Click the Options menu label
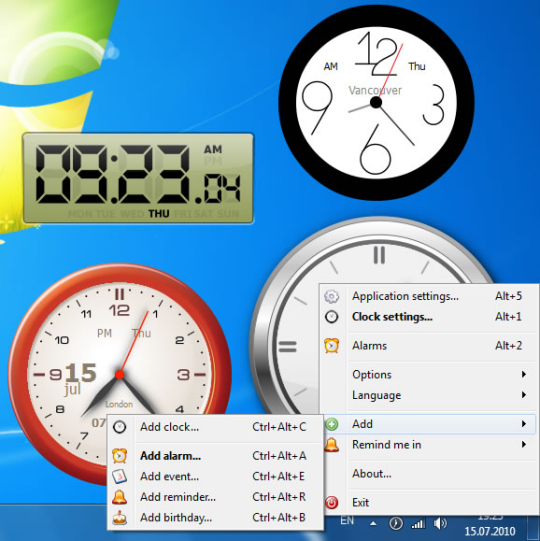This screenshot has width=540, height=541. coord(372,375)
